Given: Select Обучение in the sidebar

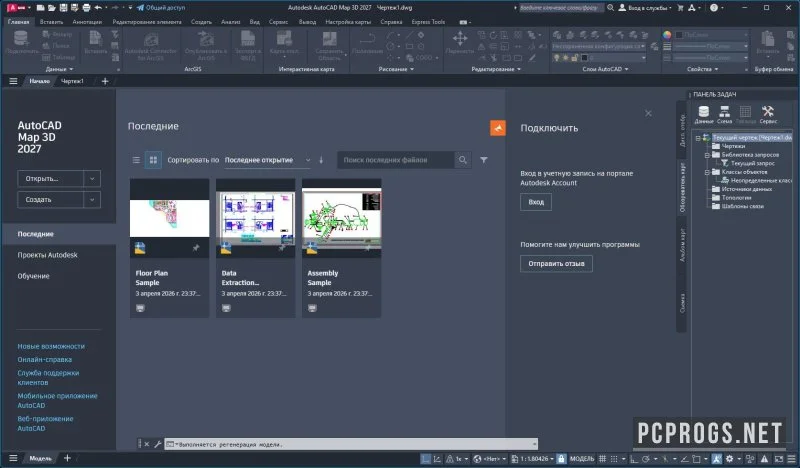Looking at the screenshot, I should coord(34,276).
